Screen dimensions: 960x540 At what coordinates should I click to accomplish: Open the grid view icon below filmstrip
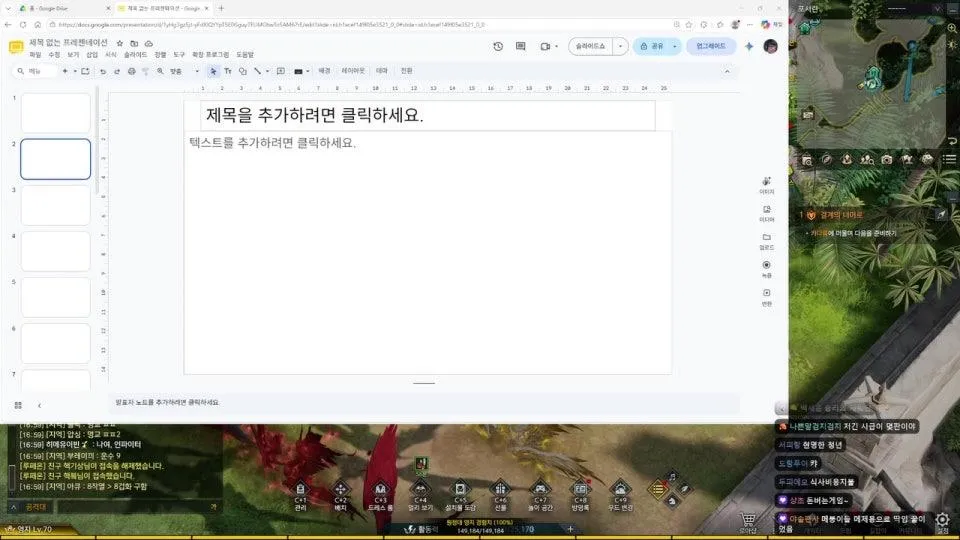[18, 405]
